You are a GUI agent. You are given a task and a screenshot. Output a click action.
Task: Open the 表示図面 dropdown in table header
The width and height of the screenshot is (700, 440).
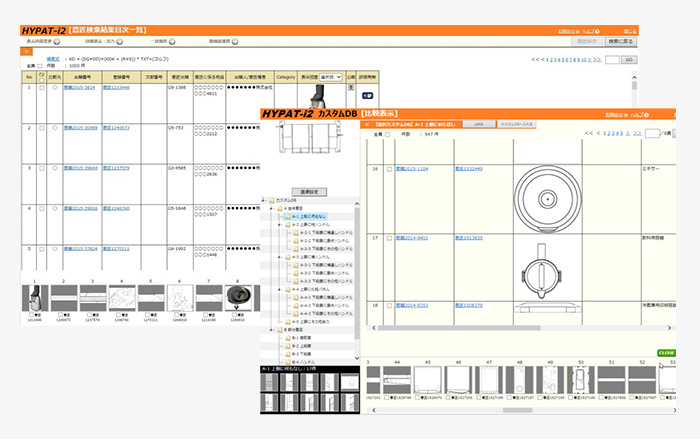pyautogui.click(x=336, y=76)
